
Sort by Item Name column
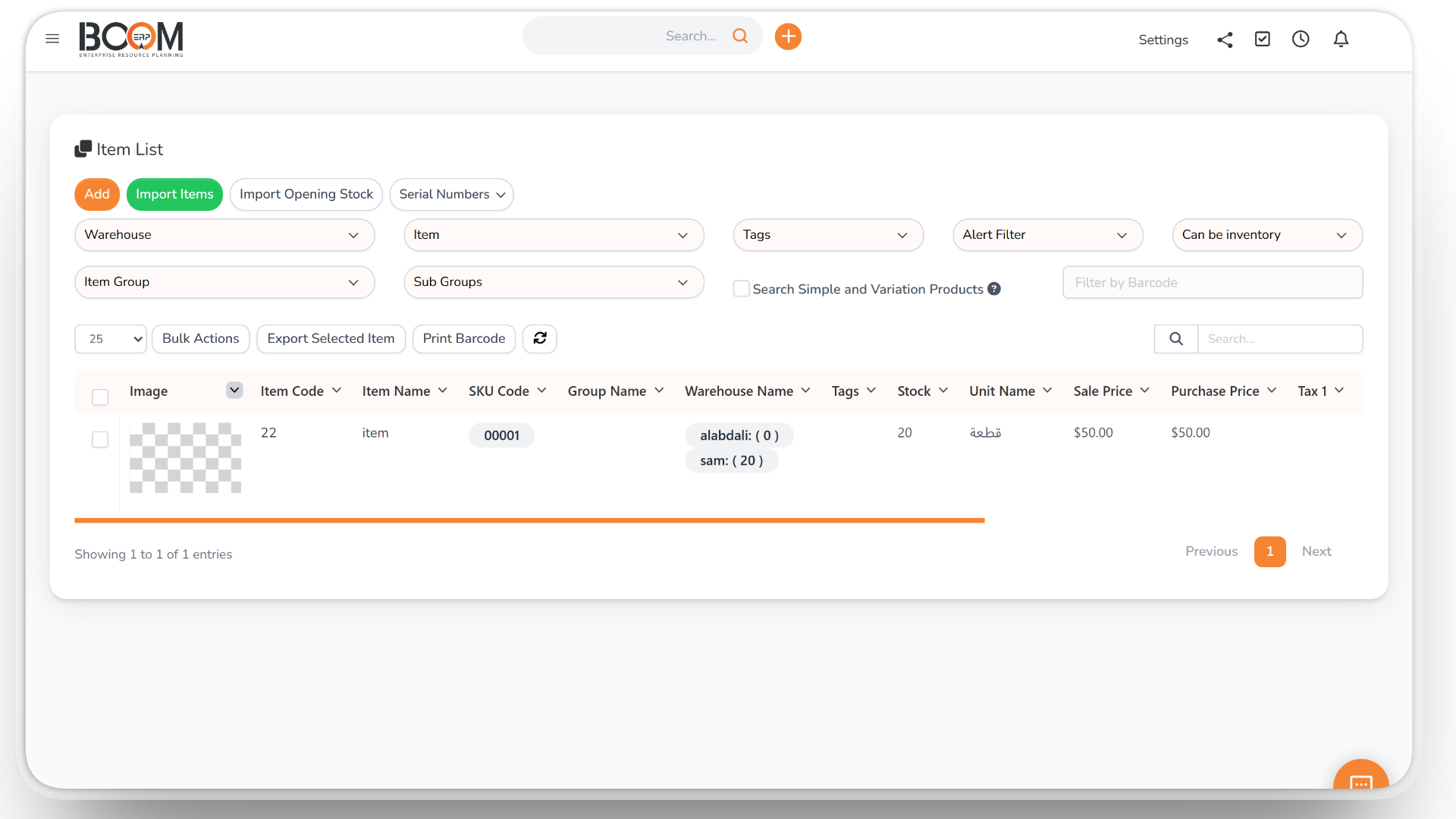click(404, 391)
